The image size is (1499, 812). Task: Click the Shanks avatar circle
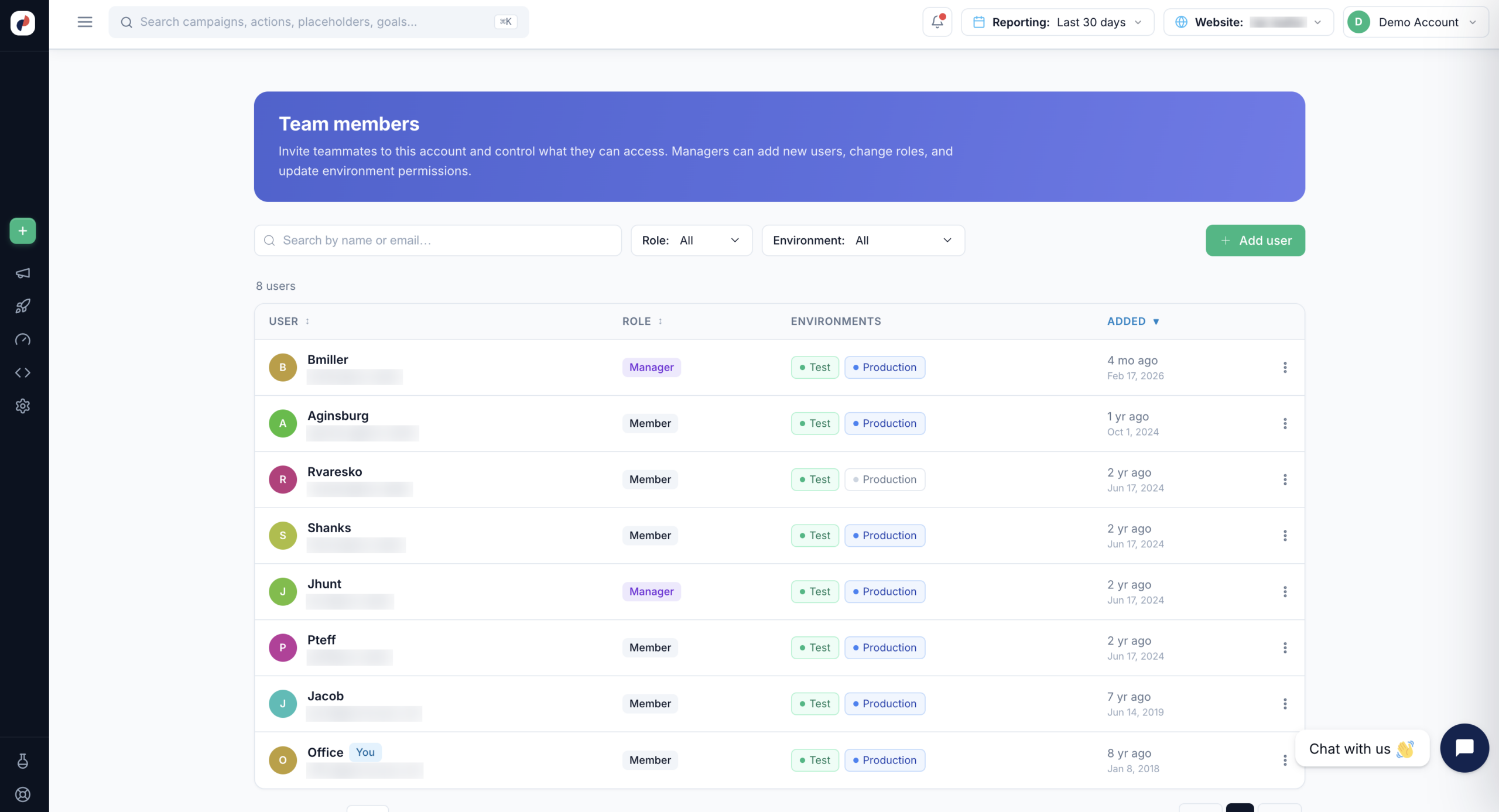point(283,536)
